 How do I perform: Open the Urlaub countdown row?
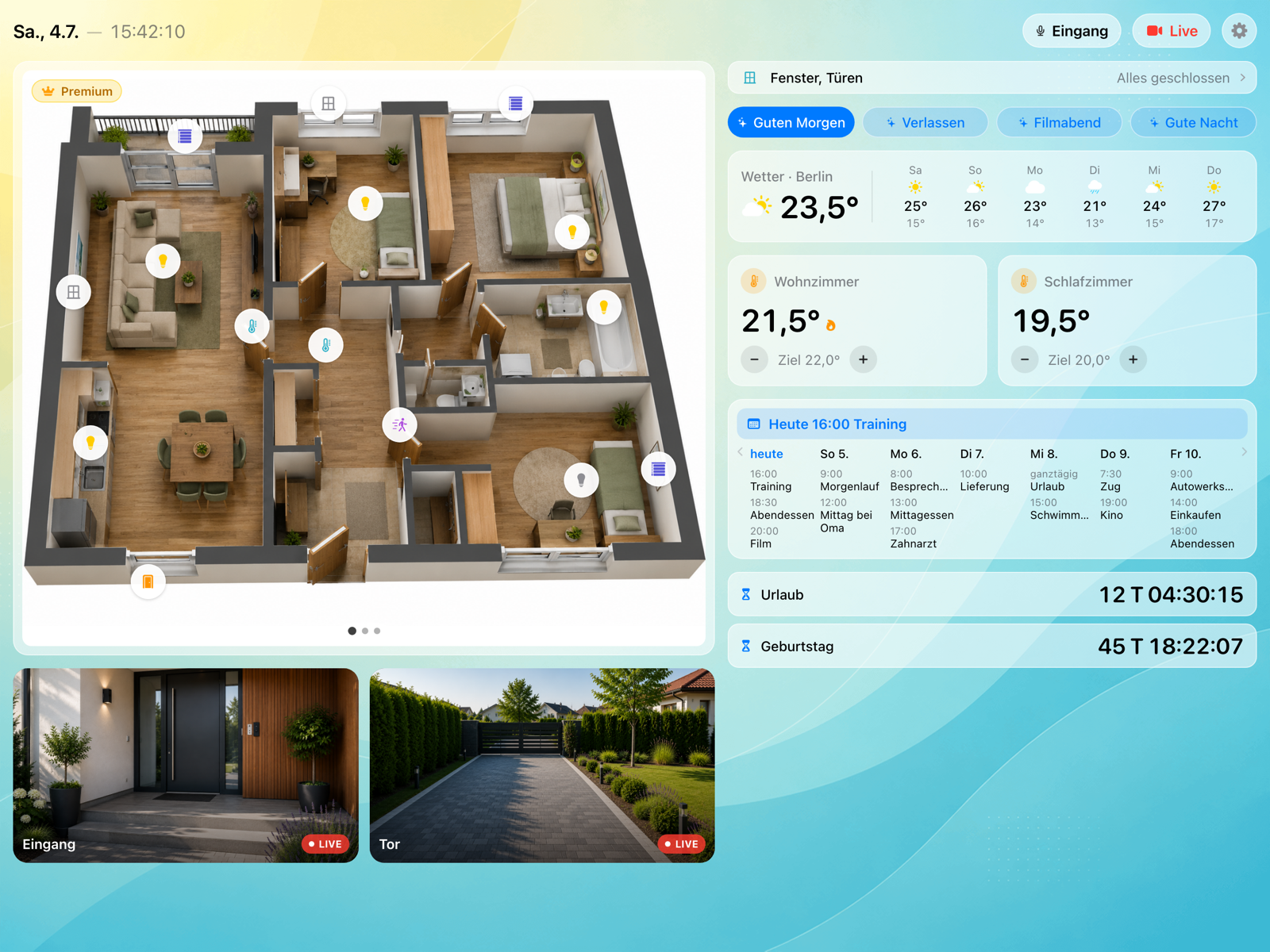coord(991,594)
